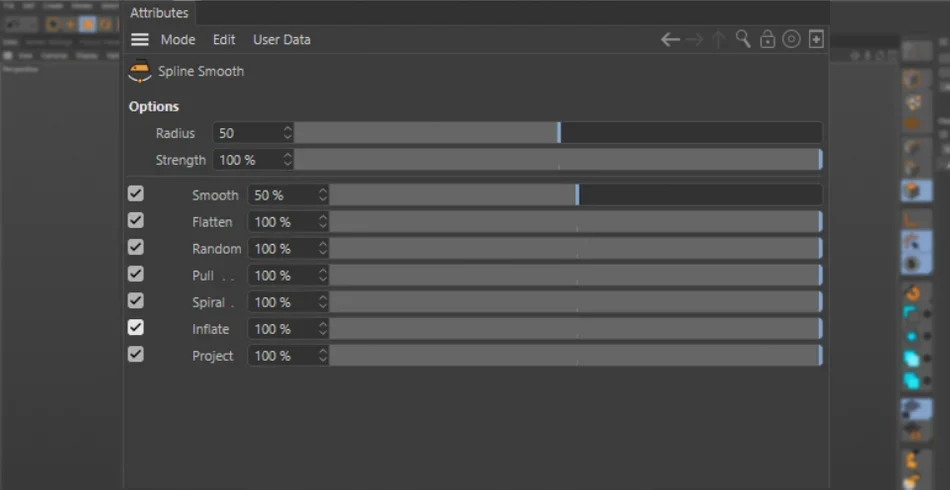
Task: Click the Smooth stepper arrows
Action: point(323,195)
